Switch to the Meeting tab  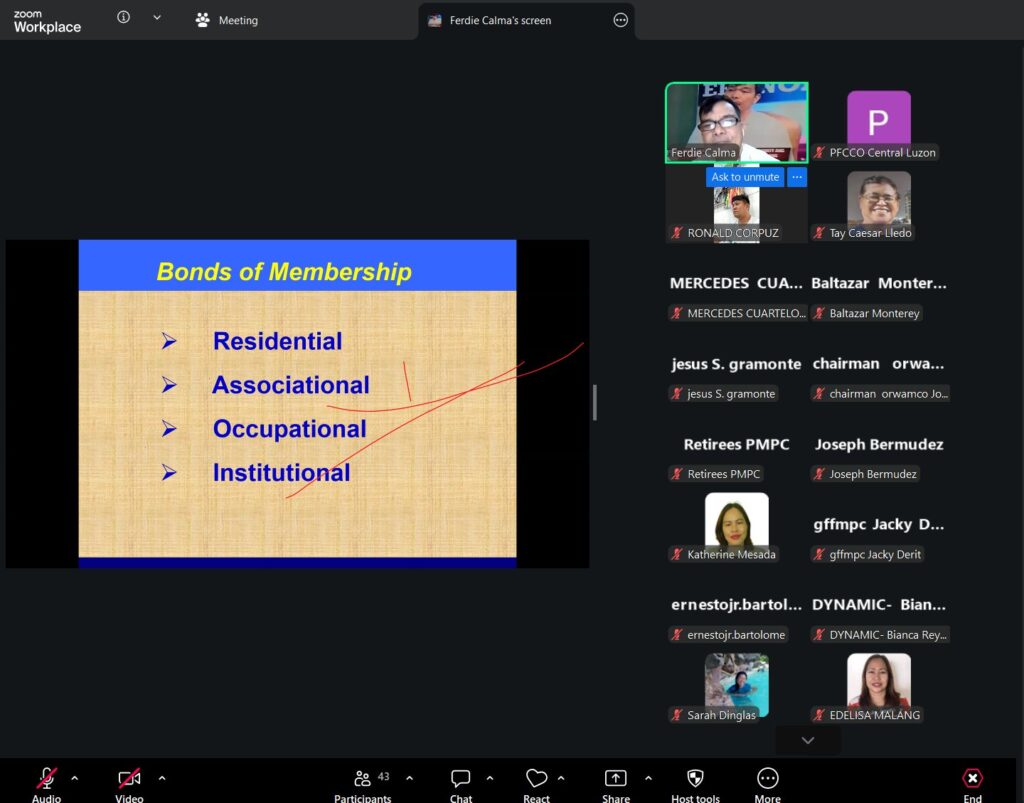pyautogui.click(x=227, y=20)
